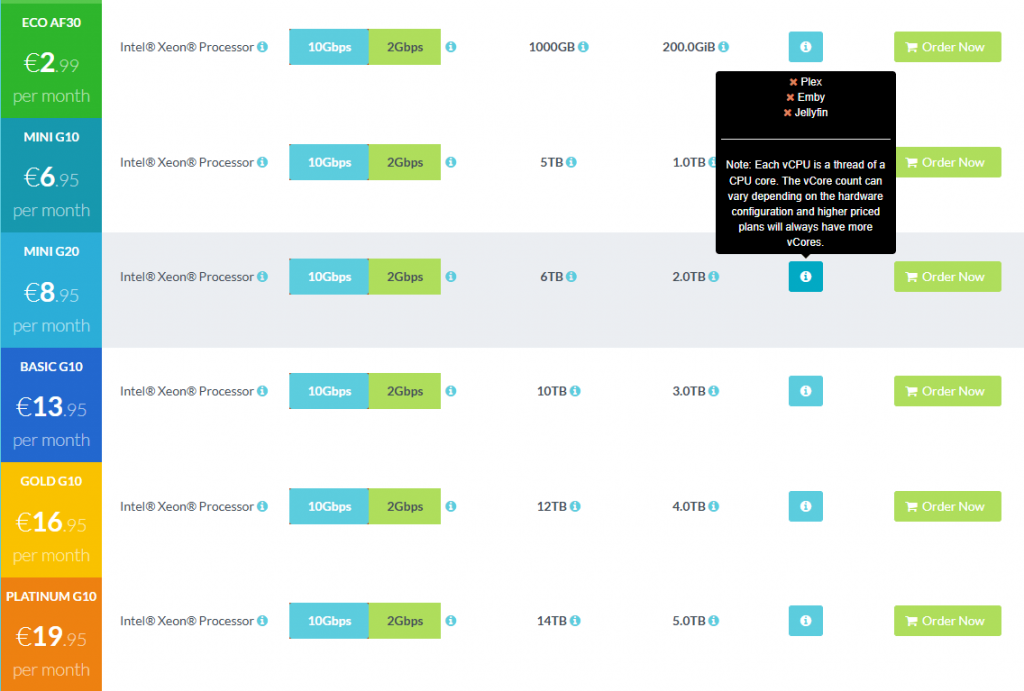Click the 14TB traffic value
Image resolution: width=1024 pixels, height=691 pixels.
[x=552, y=620]
